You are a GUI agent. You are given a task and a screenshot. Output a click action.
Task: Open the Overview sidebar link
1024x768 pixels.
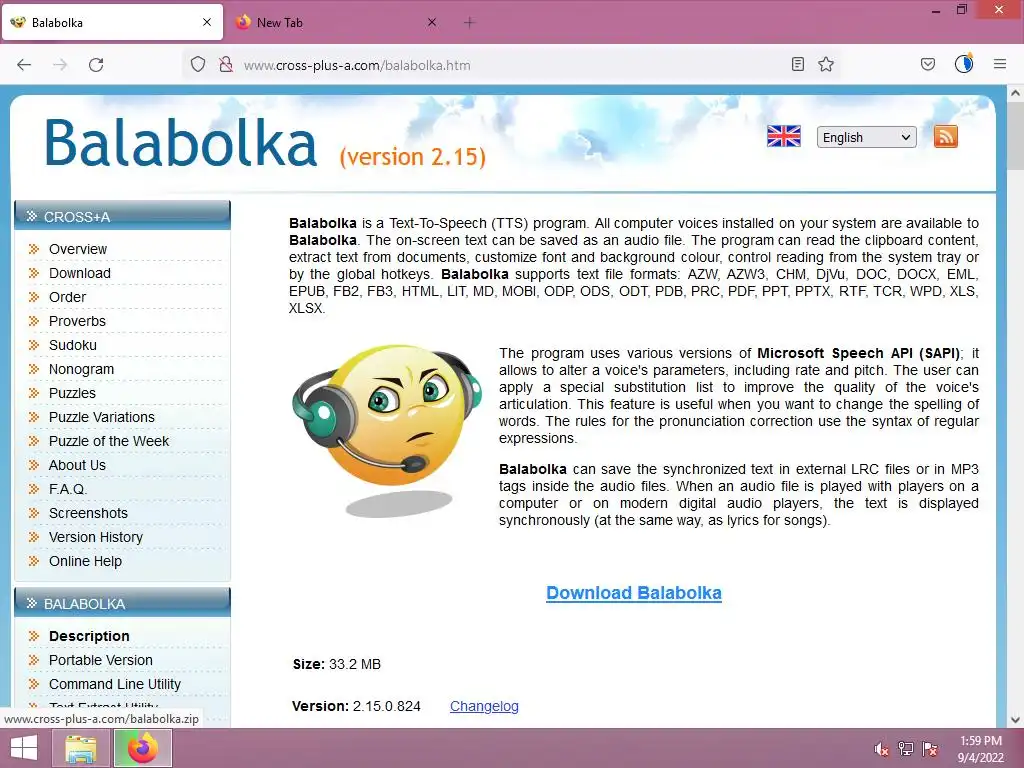coord(78,249)
